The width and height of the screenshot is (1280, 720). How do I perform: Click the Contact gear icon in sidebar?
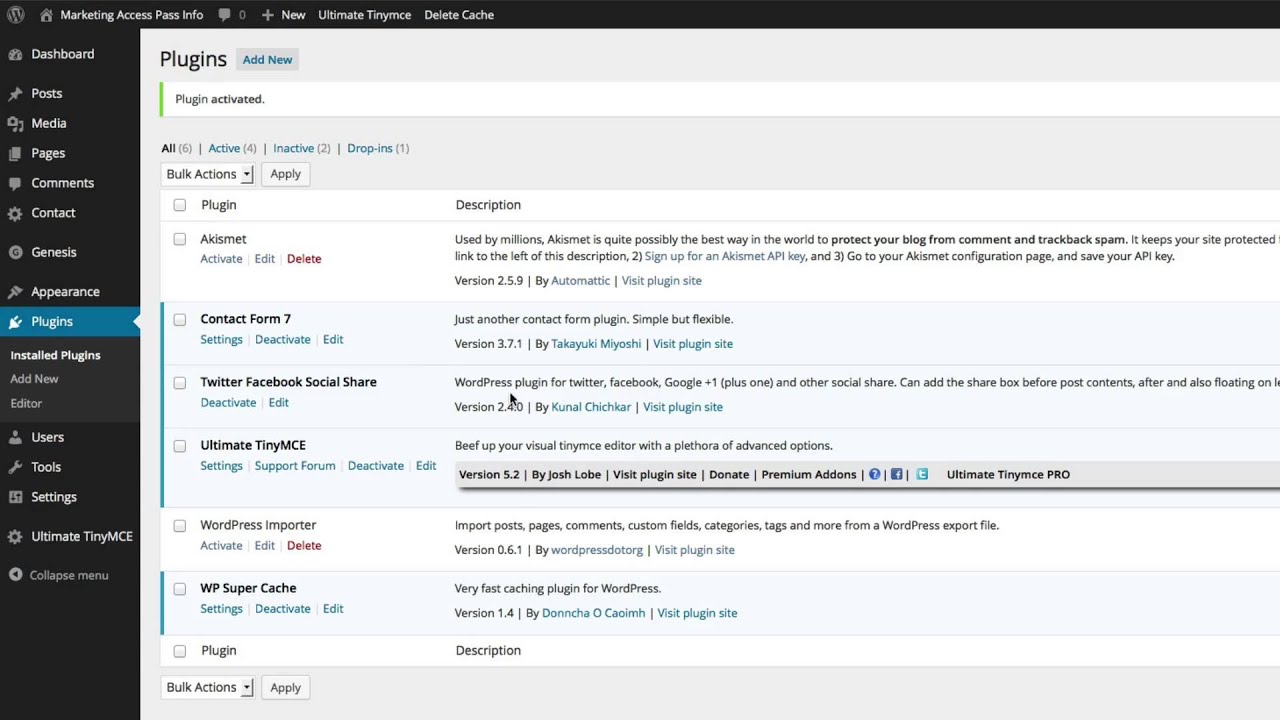pos(15,213)
